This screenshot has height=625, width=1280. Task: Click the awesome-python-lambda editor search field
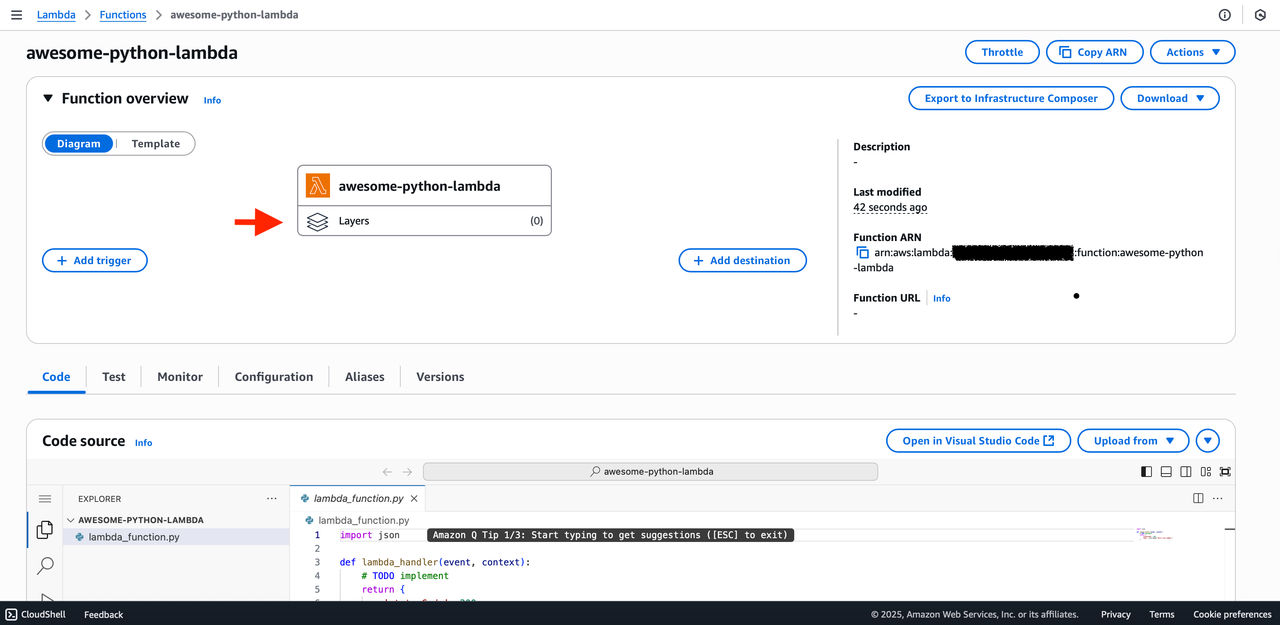coord(650,472)
